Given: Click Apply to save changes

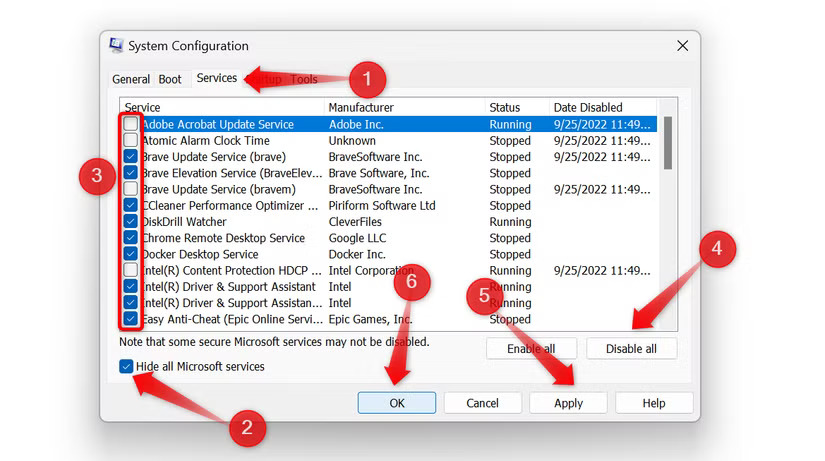Looking at the screenshot, I should coord(568,403).
